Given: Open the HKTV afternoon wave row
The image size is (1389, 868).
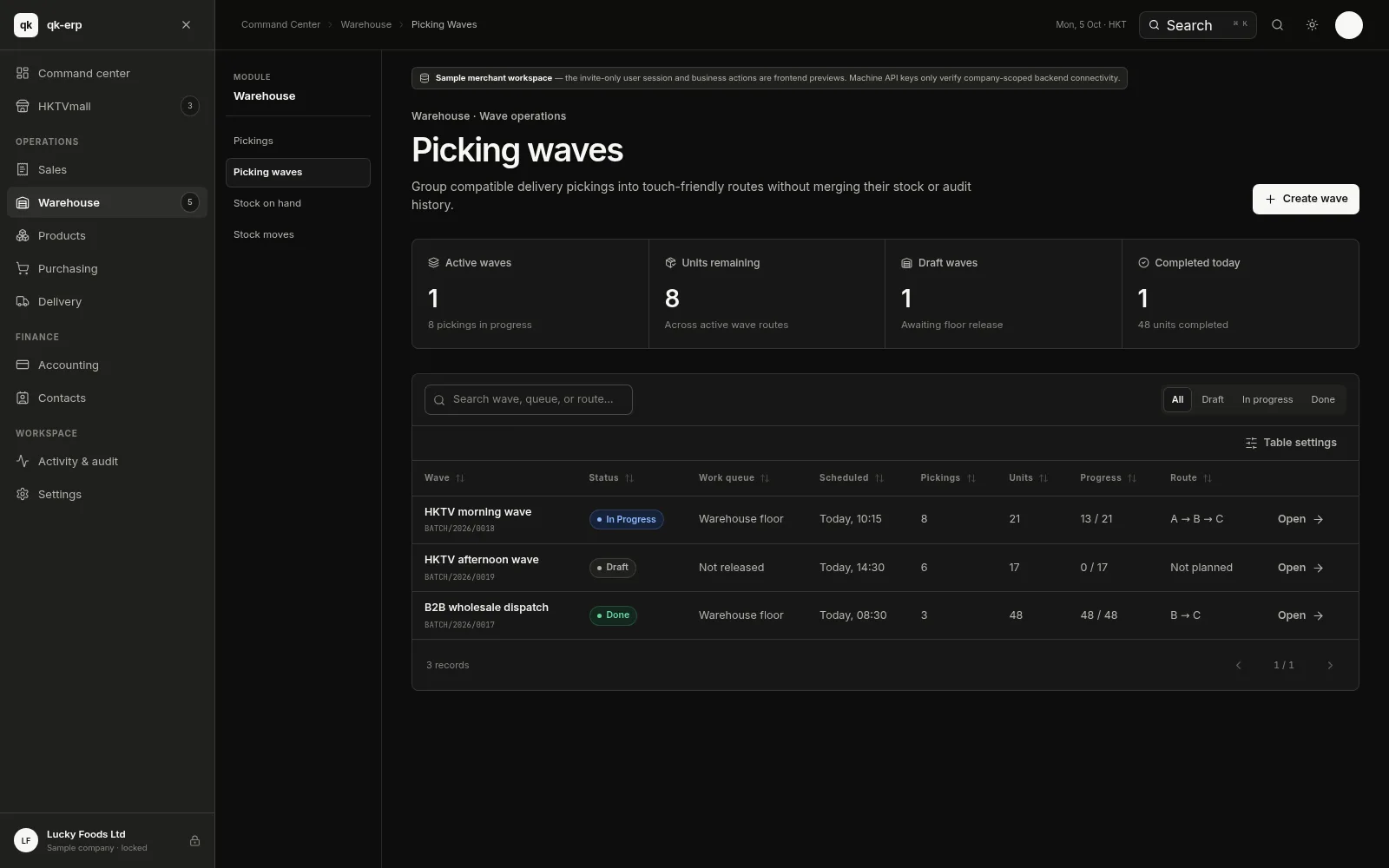Looking at the screenshot, I should pyautogui.click(x=1300, y=568).
